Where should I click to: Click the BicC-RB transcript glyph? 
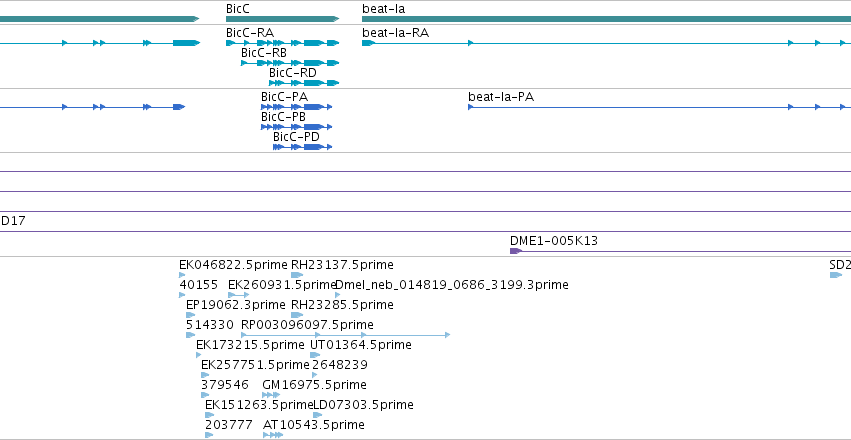point(290,63)
